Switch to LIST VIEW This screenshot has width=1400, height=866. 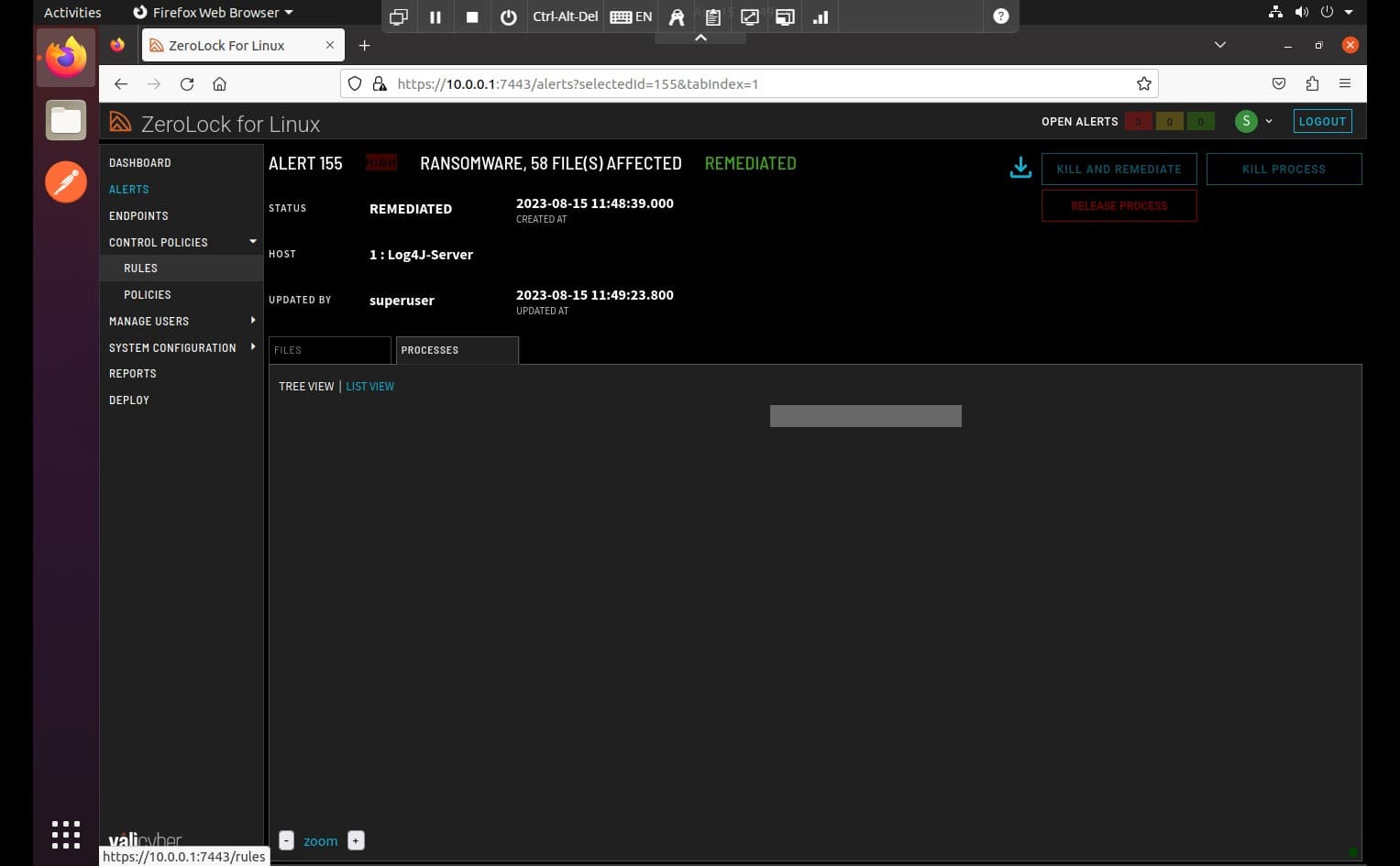369,387
